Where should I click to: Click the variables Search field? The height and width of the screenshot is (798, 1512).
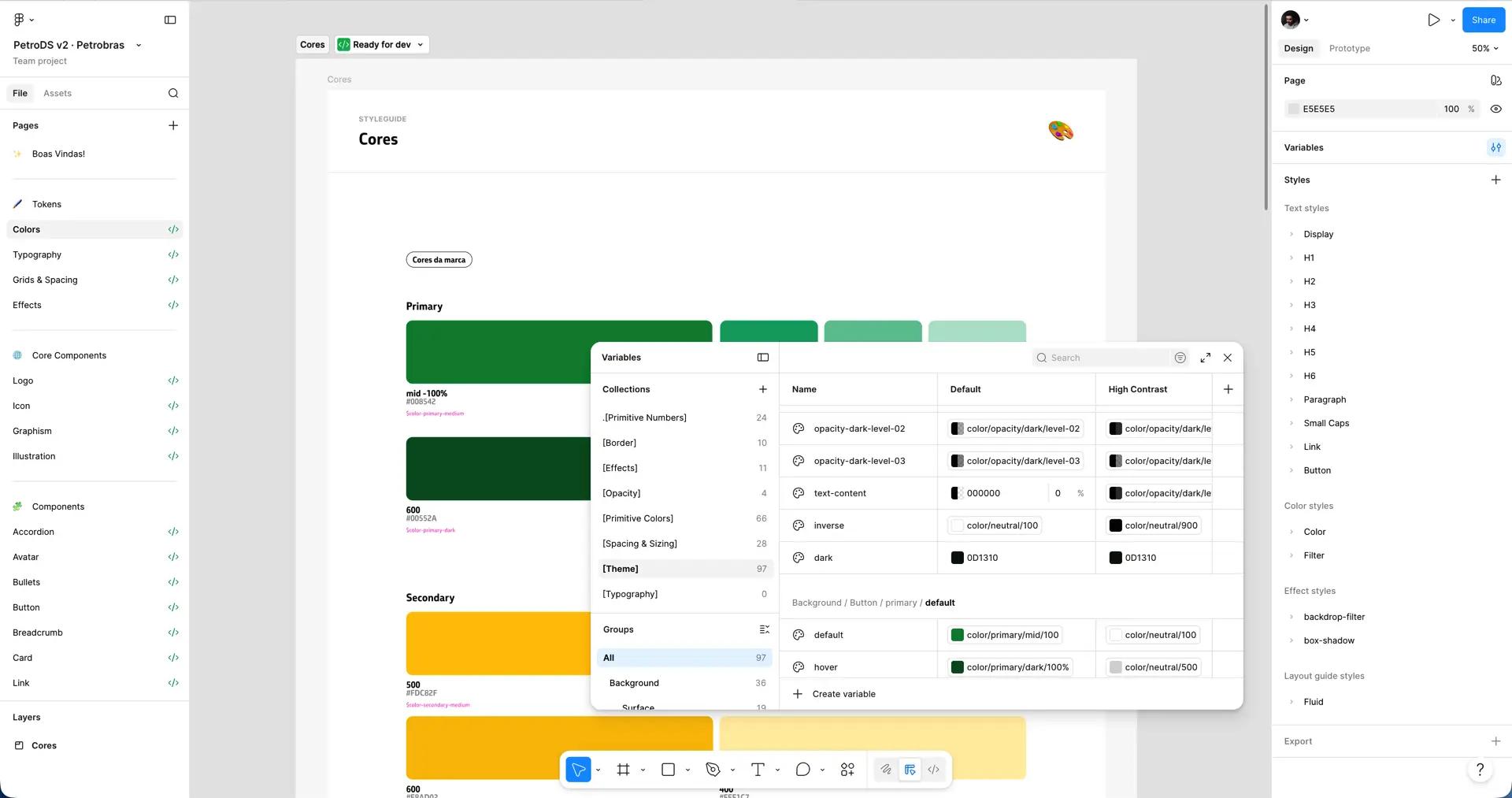coord(1102,358)
